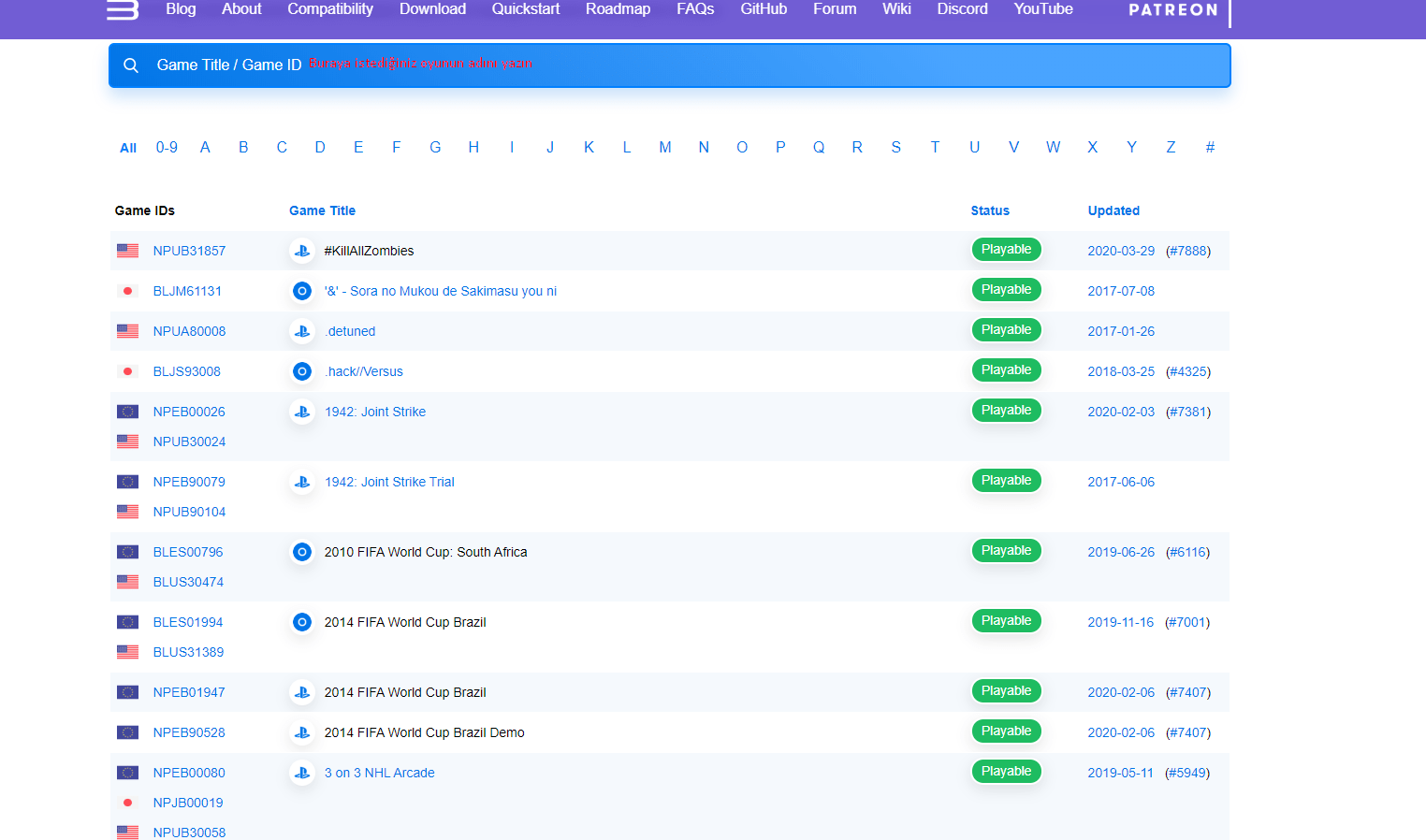Screen dimensions: 1426x840
Task: Open the Blog page
Action: pyautogui.click(x=181, y=9)
